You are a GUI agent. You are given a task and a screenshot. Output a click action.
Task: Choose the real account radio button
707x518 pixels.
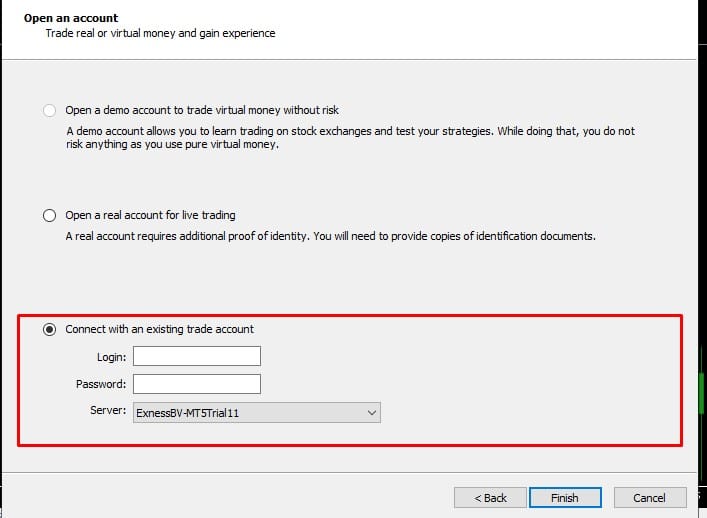50,216
